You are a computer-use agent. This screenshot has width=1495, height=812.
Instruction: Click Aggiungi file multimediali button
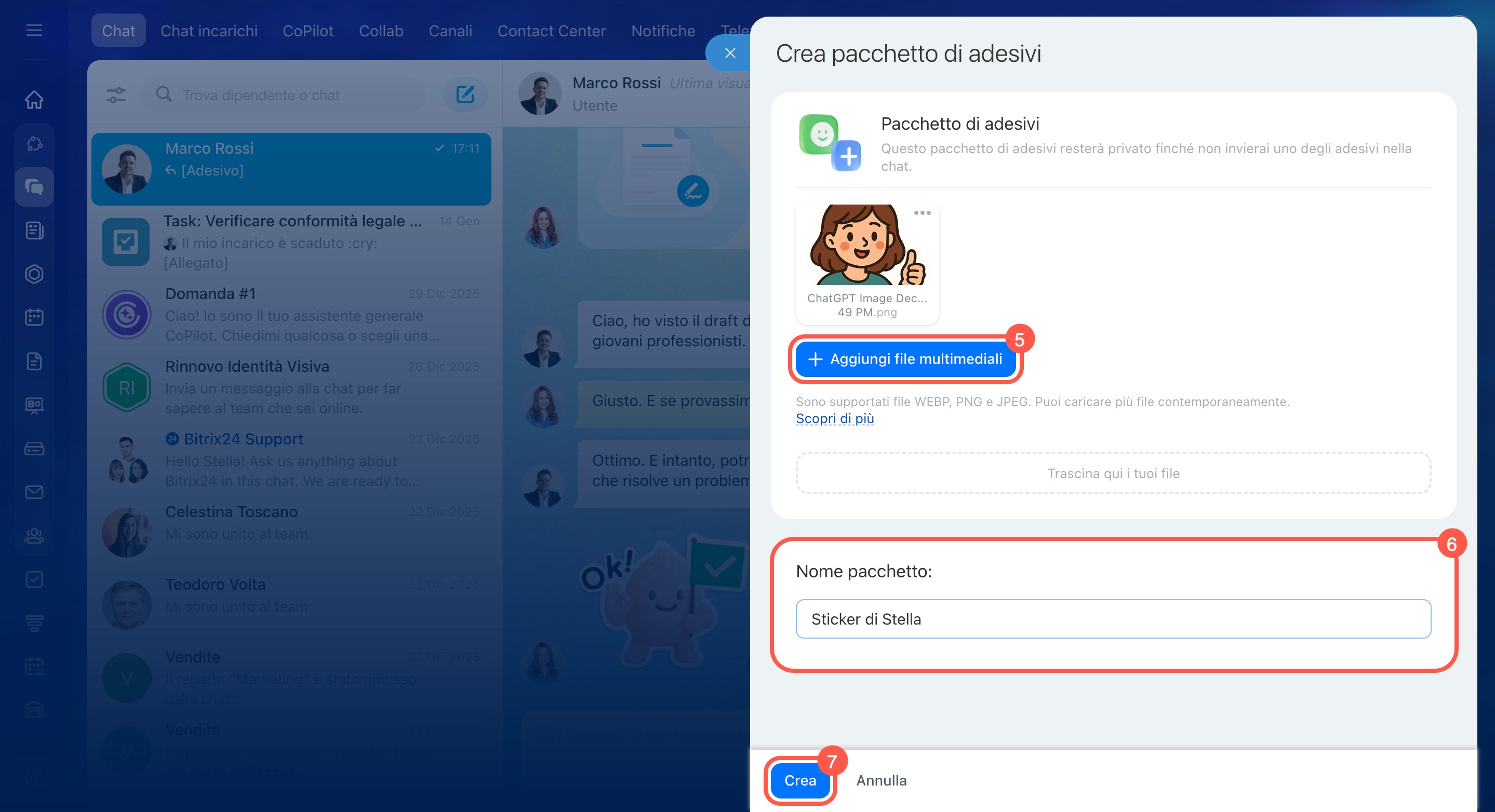[905, 359]
